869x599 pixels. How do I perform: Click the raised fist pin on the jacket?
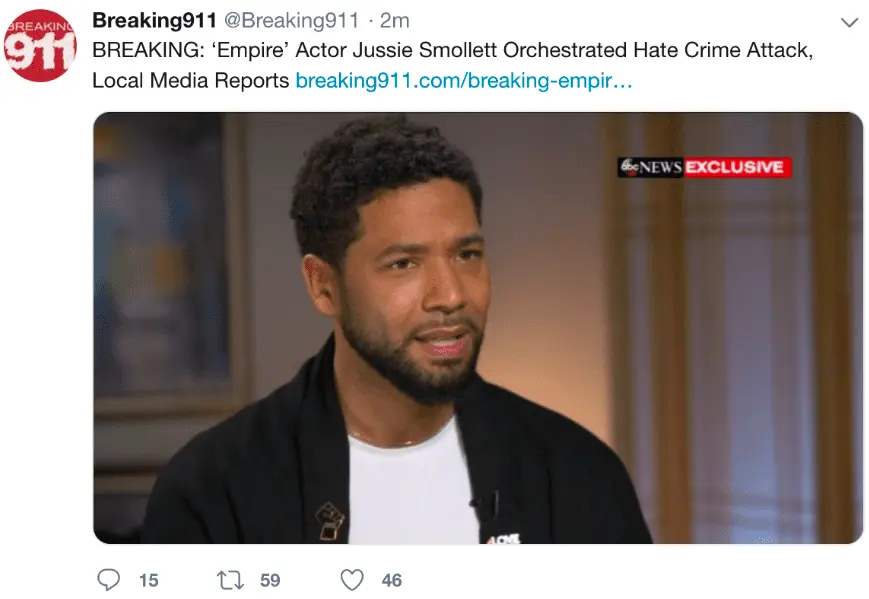[330, 520]
